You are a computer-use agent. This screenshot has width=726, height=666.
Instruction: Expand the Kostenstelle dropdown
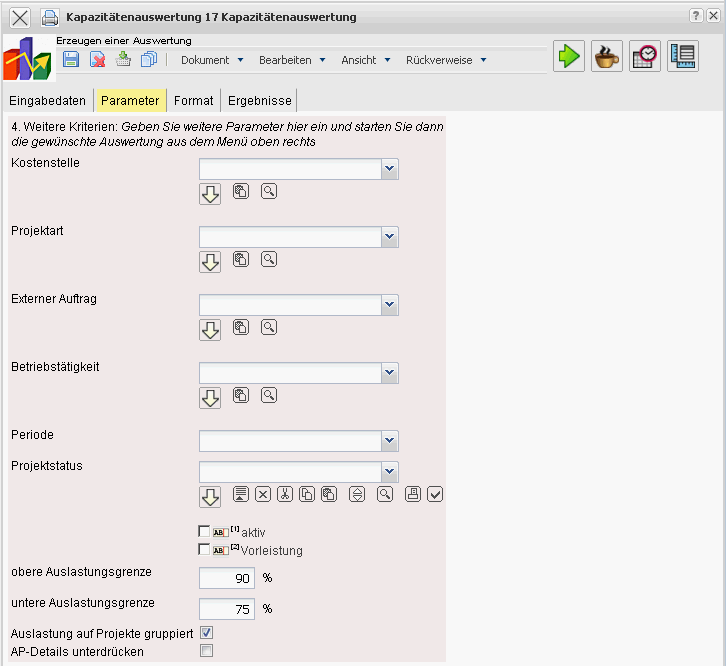[390, 169]
